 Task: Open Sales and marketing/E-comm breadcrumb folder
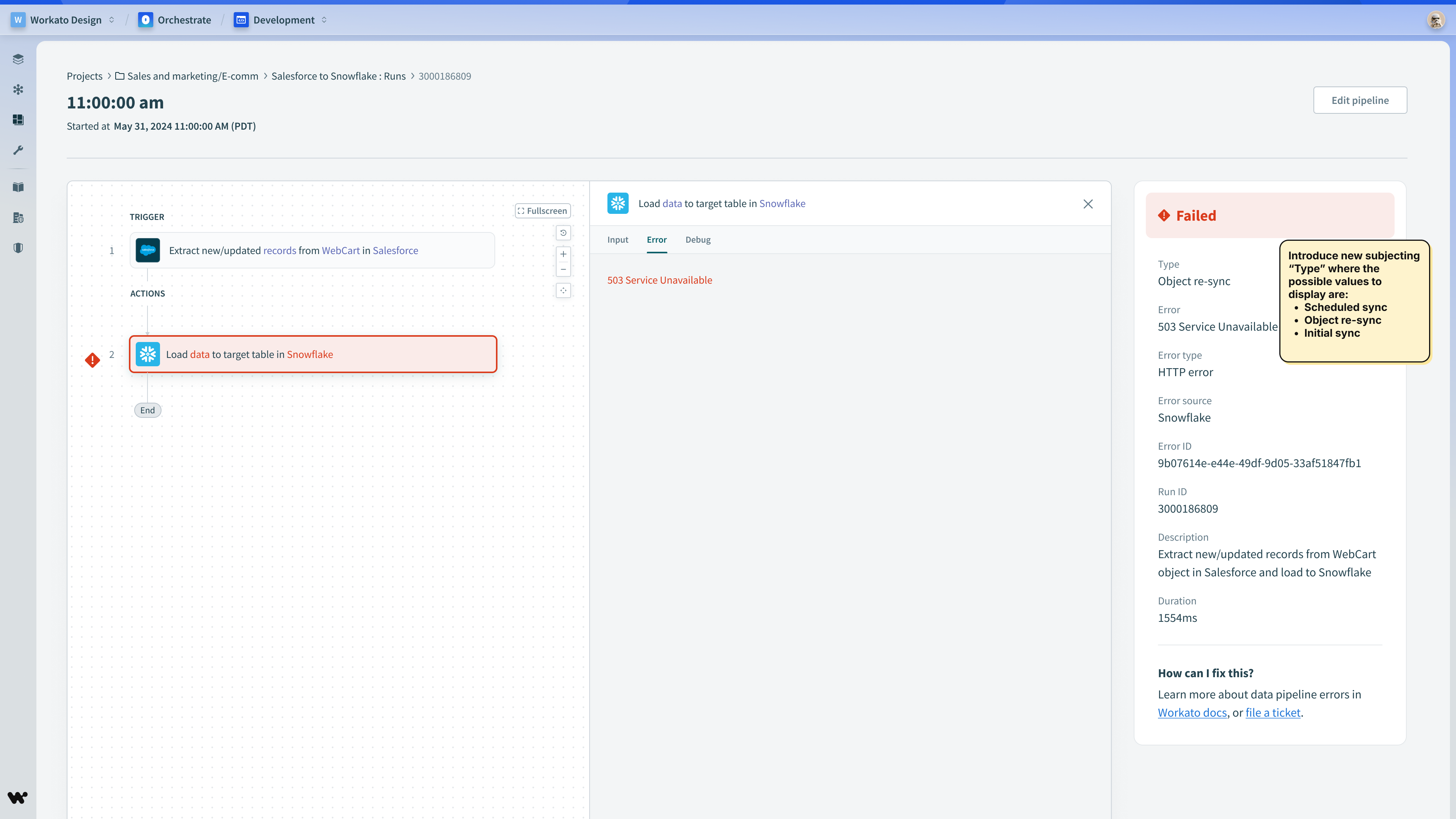(x=193, y=76)
